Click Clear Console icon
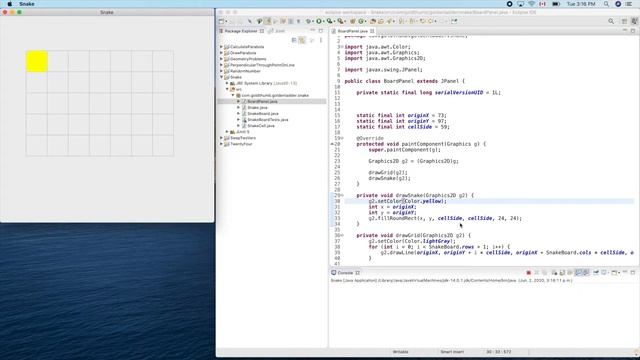The image size is (640, 360). tap(555, 273)
